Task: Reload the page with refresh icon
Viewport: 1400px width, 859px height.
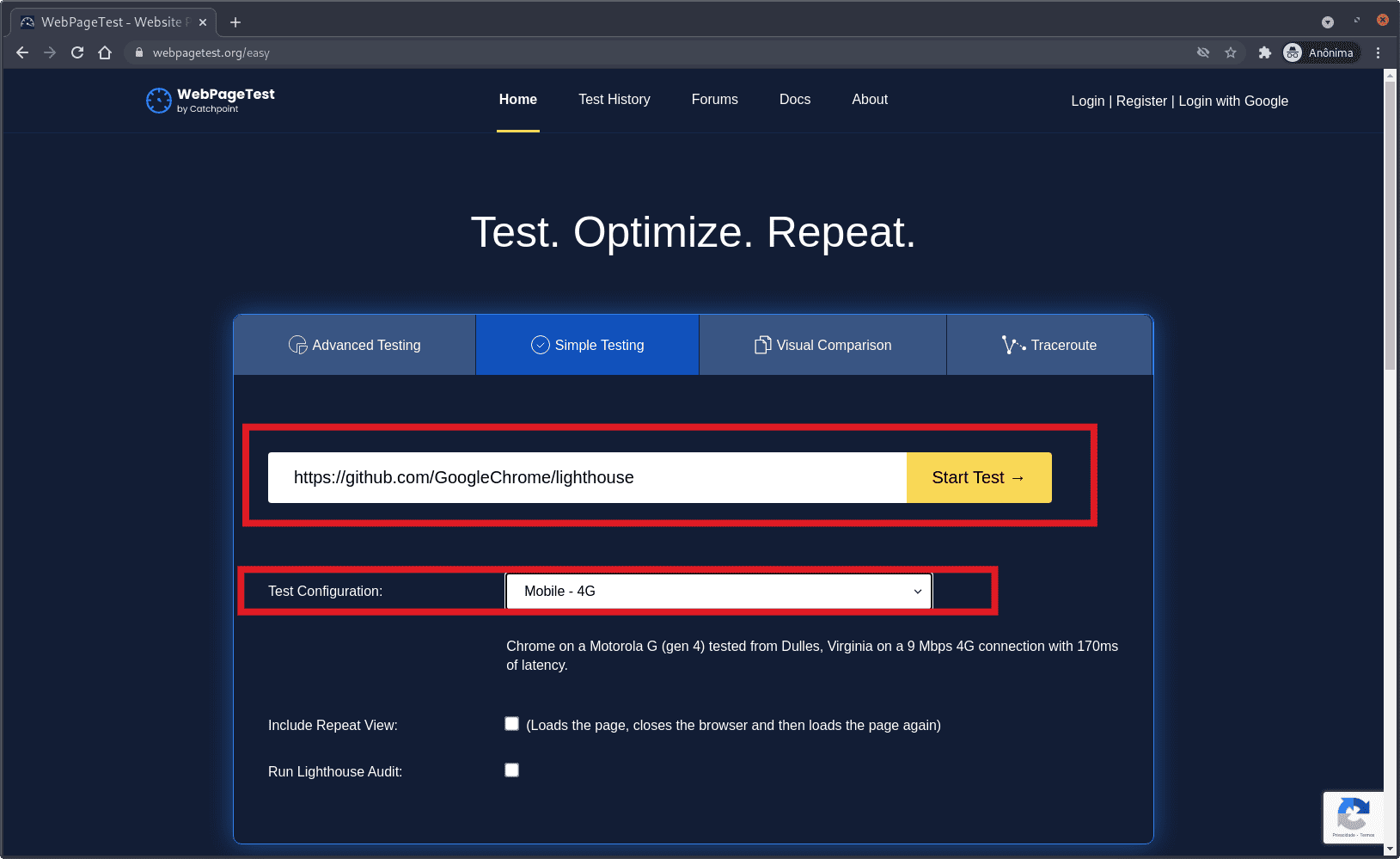Action: [77, 52]
